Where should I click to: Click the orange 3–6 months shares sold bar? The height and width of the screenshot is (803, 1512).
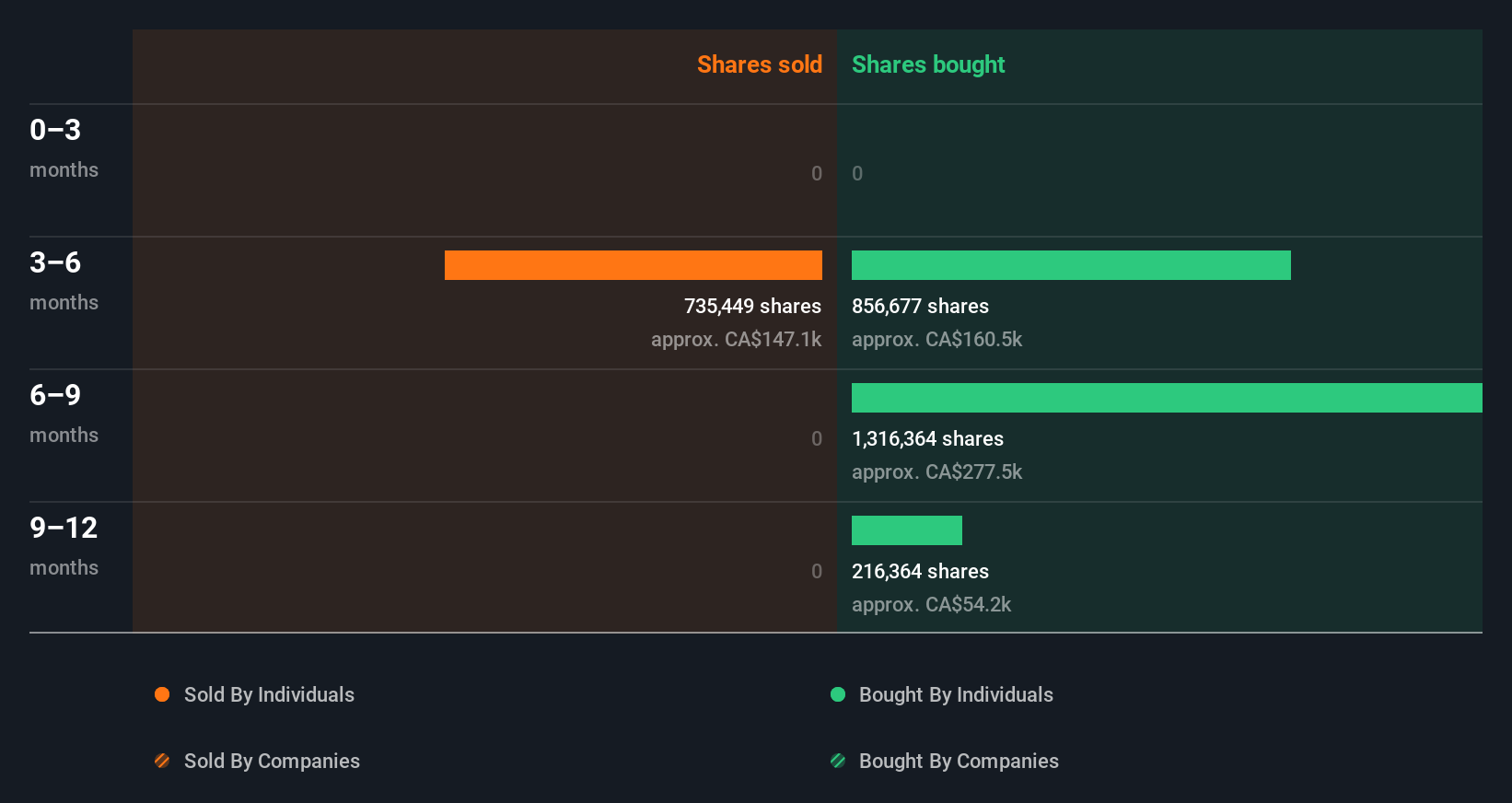(634, 265)
